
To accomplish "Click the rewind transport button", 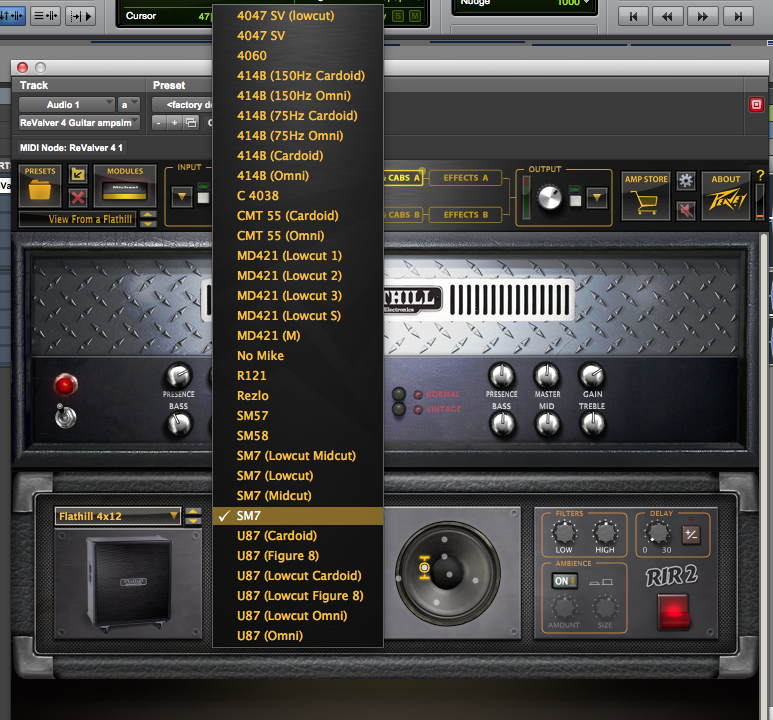I will 668,17.
